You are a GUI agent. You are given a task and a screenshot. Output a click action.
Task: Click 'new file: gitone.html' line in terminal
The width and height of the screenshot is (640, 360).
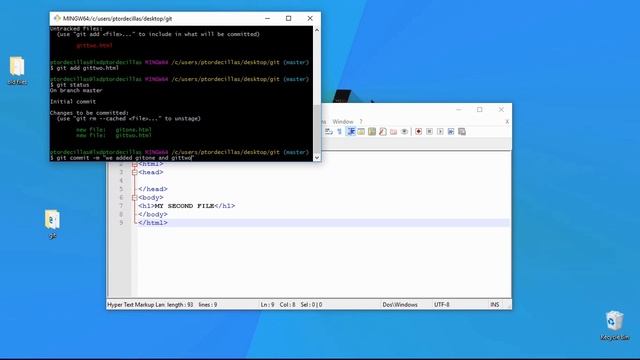114,130
